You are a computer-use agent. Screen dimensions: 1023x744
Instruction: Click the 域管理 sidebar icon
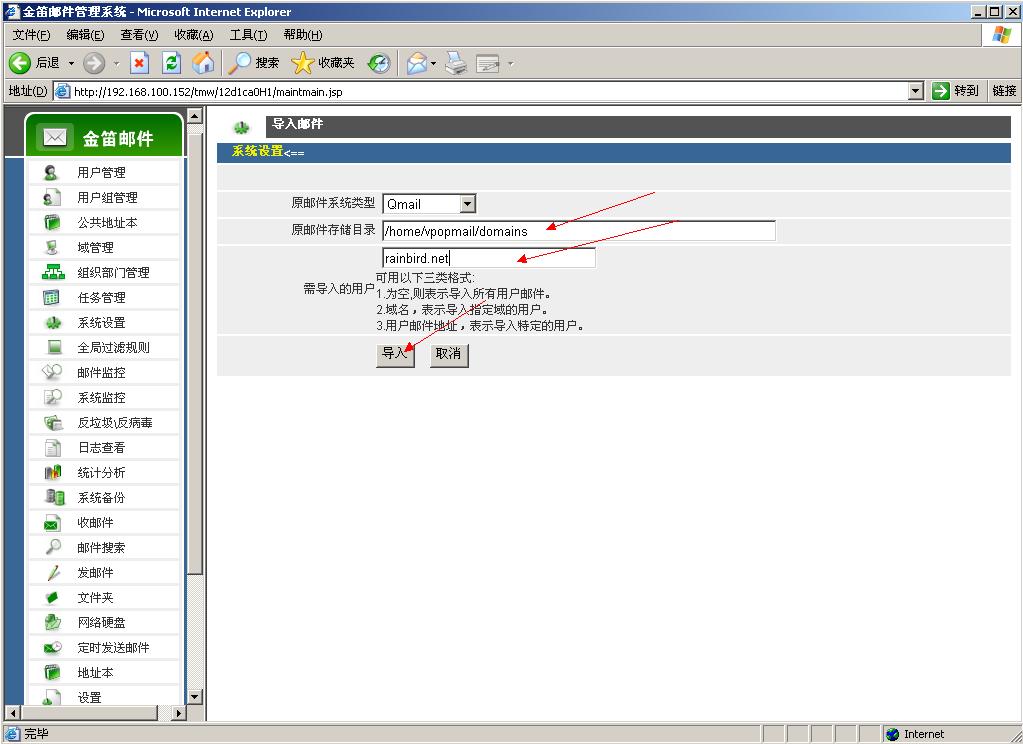[52, 247]
